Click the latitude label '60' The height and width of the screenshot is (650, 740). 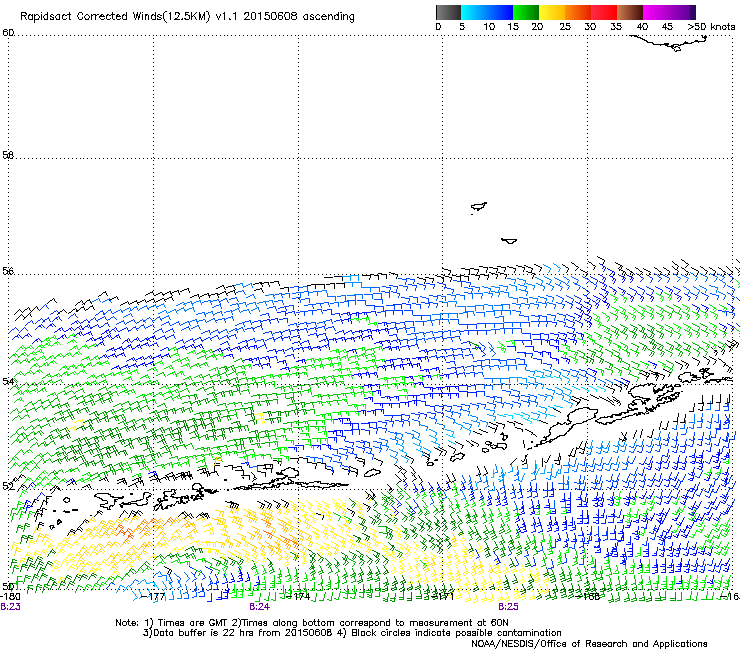point(8,33)
